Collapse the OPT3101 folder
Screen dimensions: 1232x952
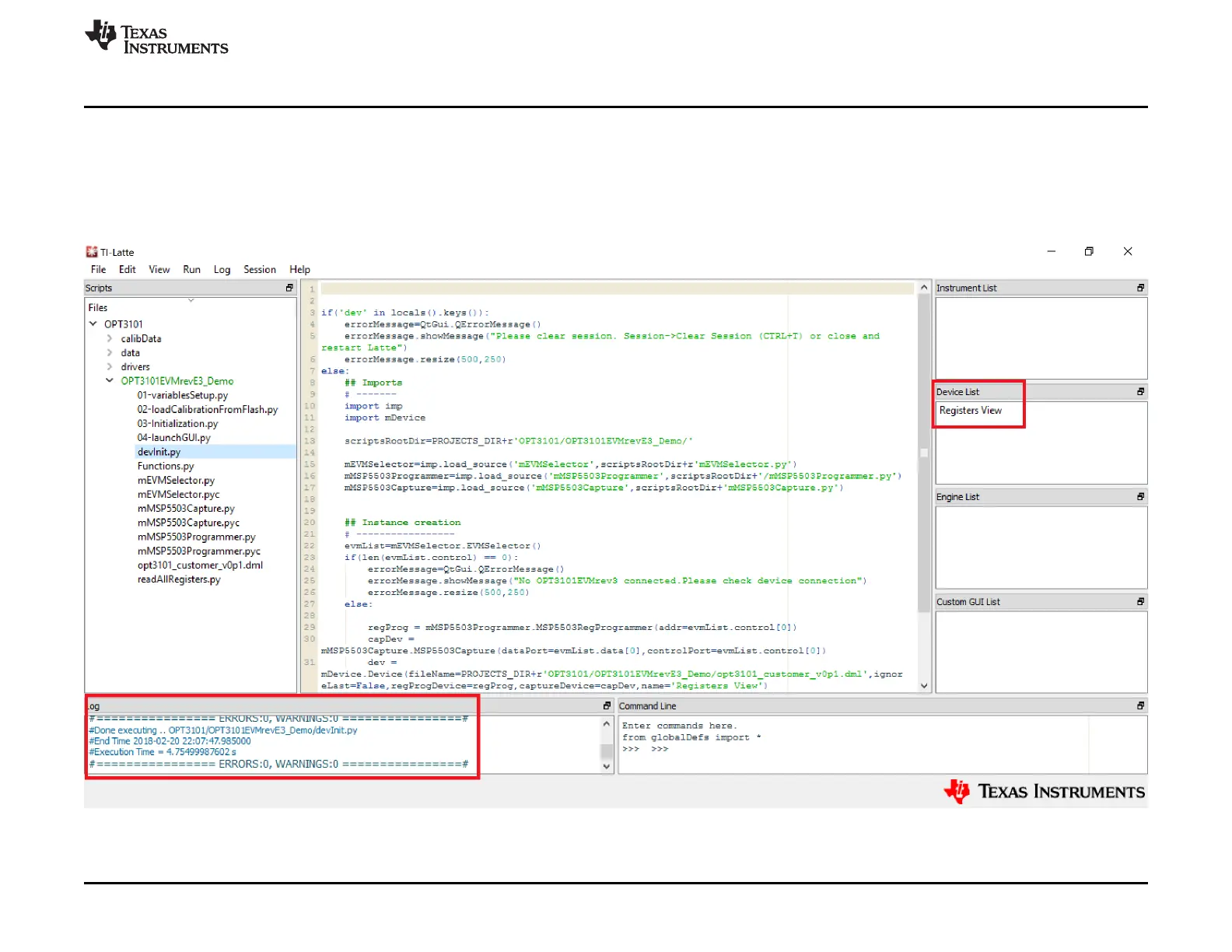93,324
